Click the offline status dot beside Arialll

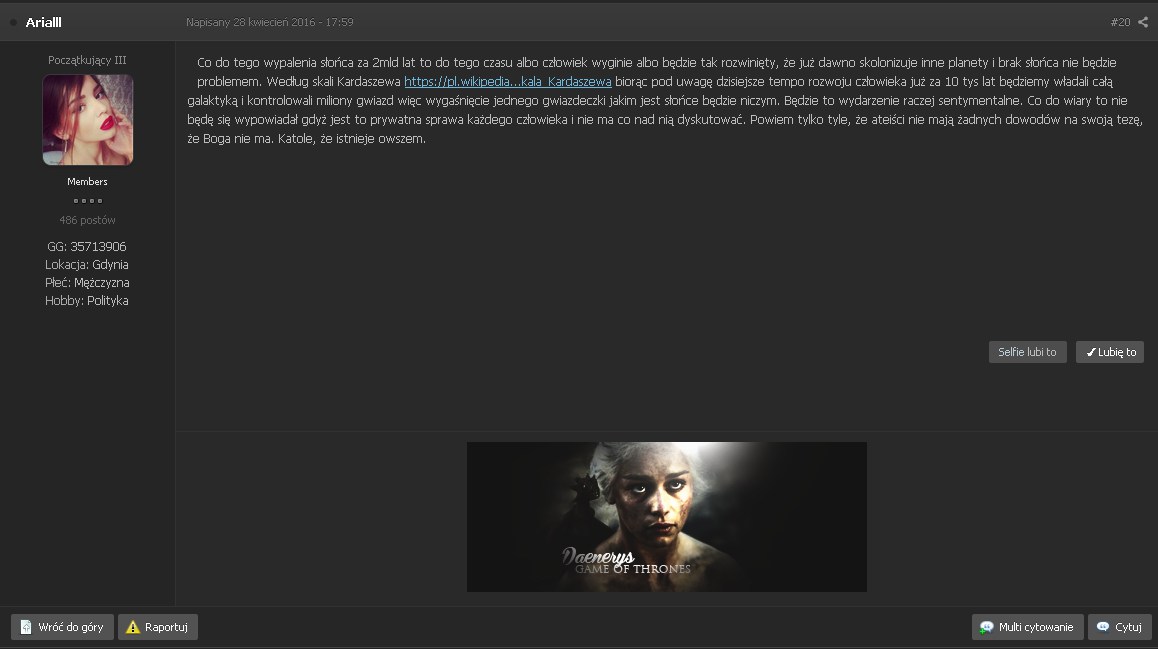(x=13, y=22)
